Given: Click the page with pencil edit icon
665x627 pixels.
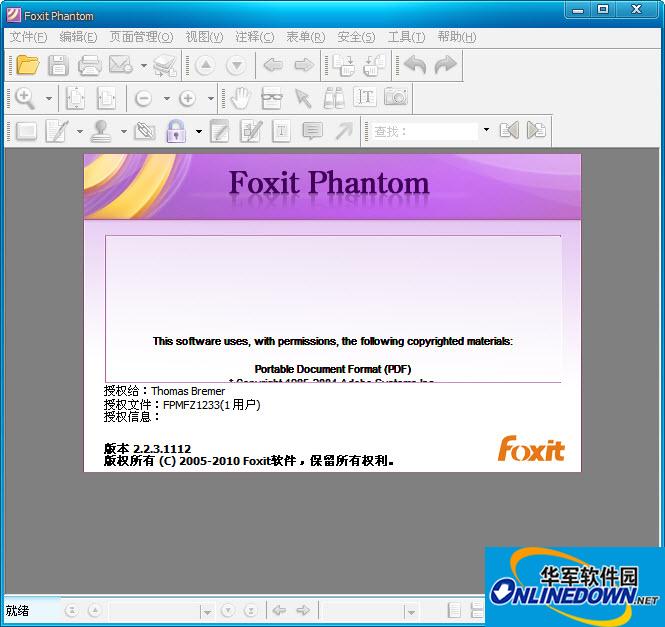Looking at the screenshot, I should (57, 131).
